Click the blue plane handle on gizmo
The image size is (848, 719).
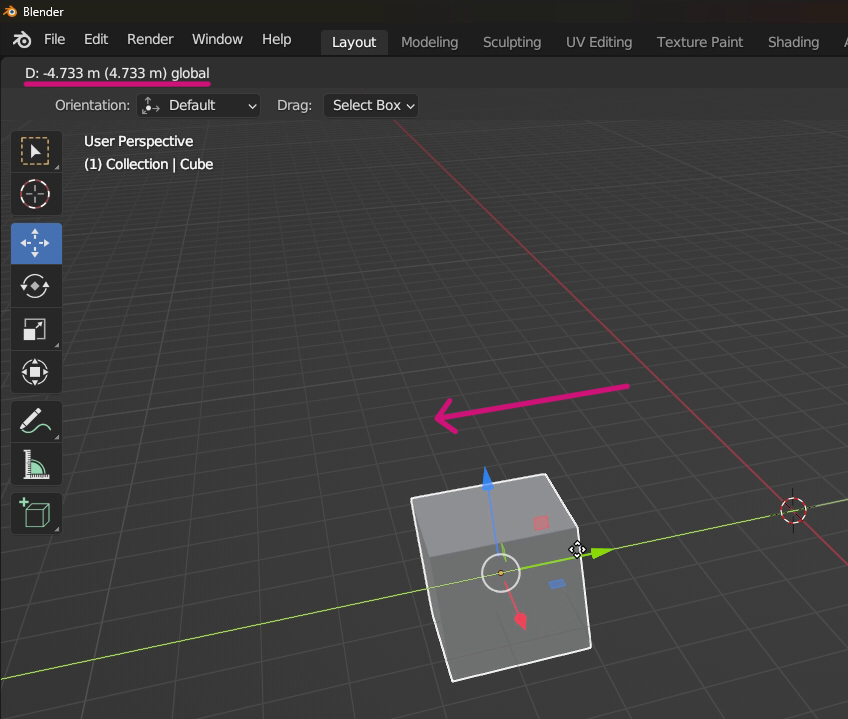[557, 584]
